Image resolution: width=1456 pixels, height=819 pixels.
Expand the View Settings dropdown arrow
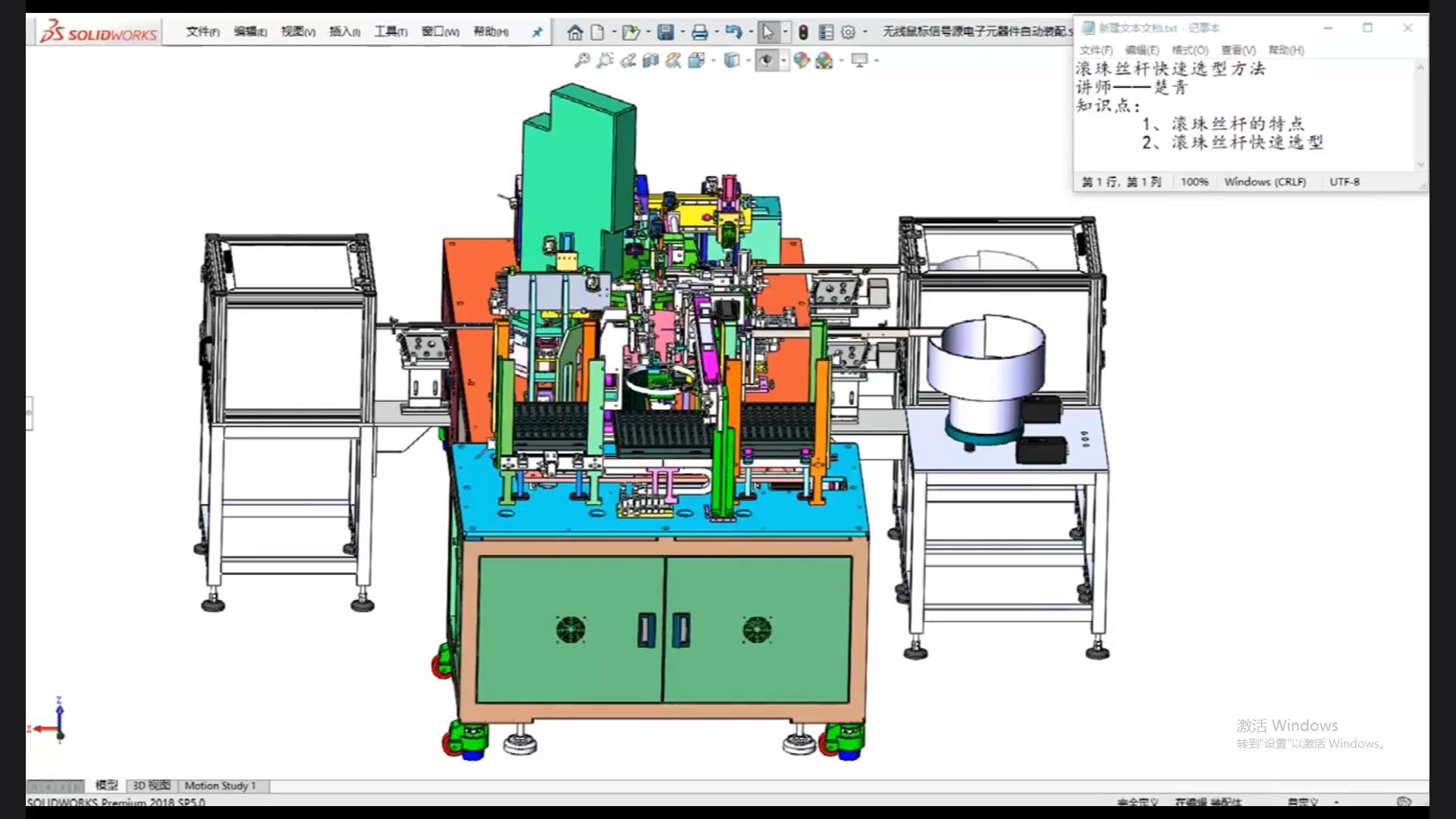pos(876,60)
